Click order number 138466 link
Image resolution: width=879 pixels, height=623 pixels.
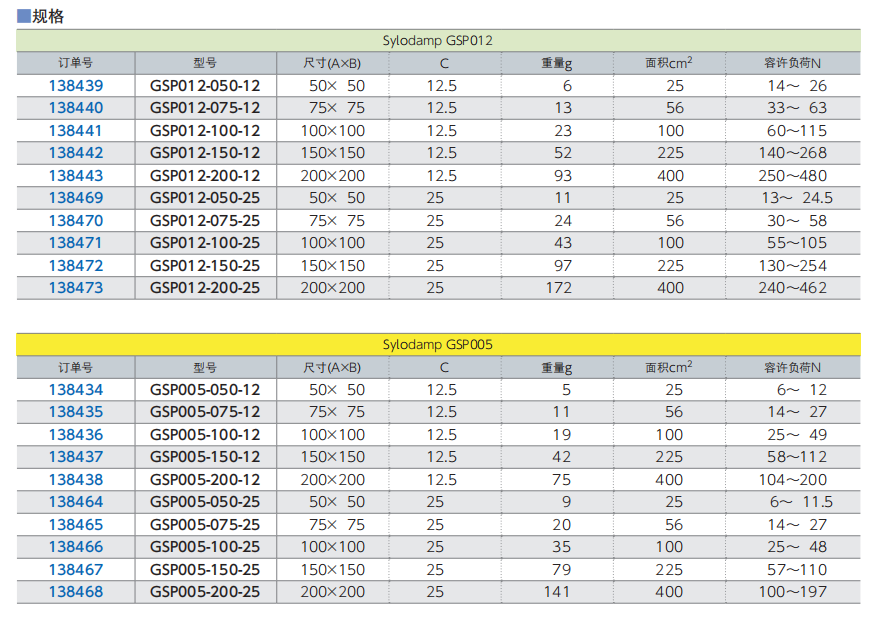[76, 547]
